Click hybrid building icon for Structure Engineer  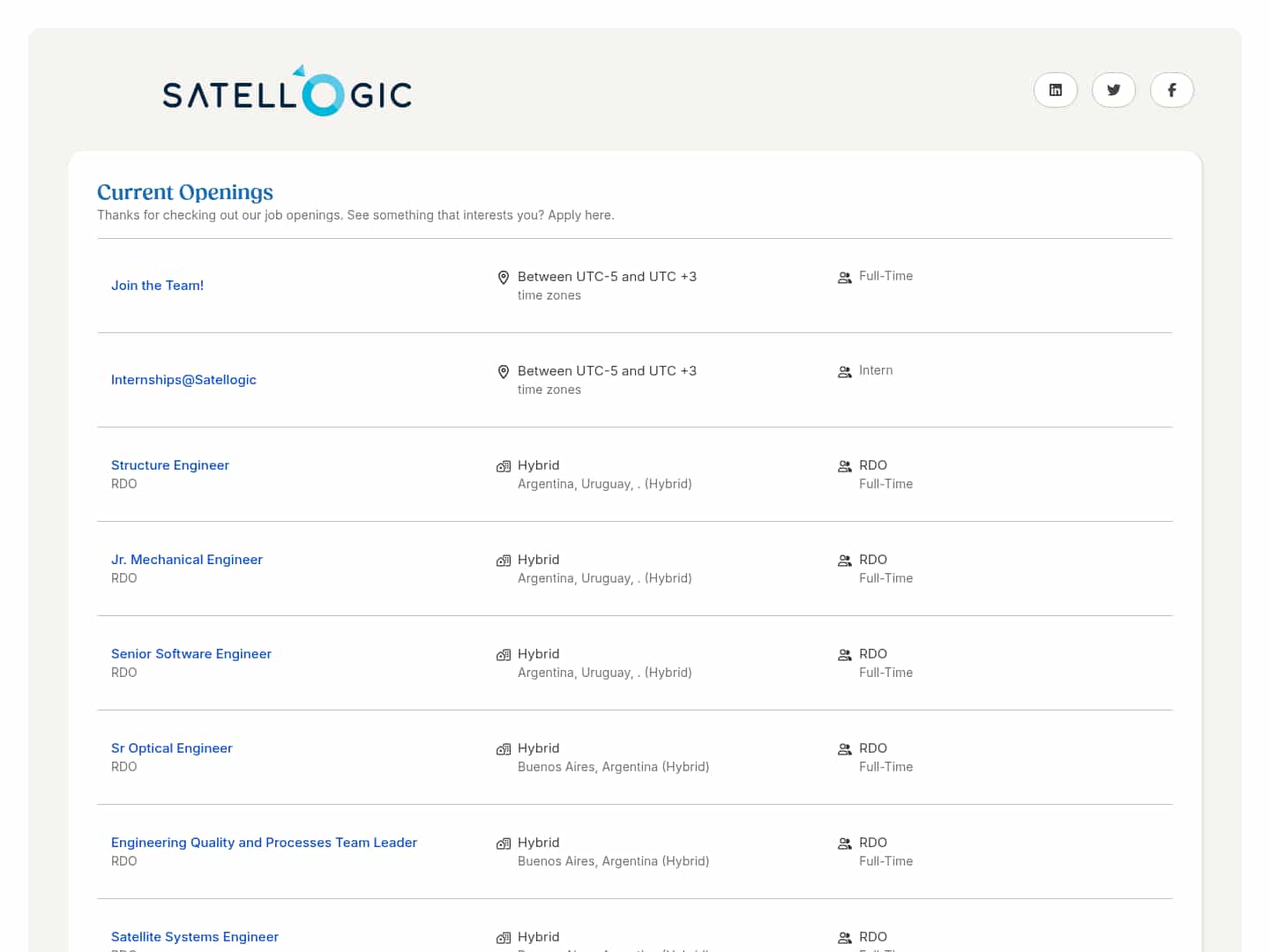tap(504, 466)
